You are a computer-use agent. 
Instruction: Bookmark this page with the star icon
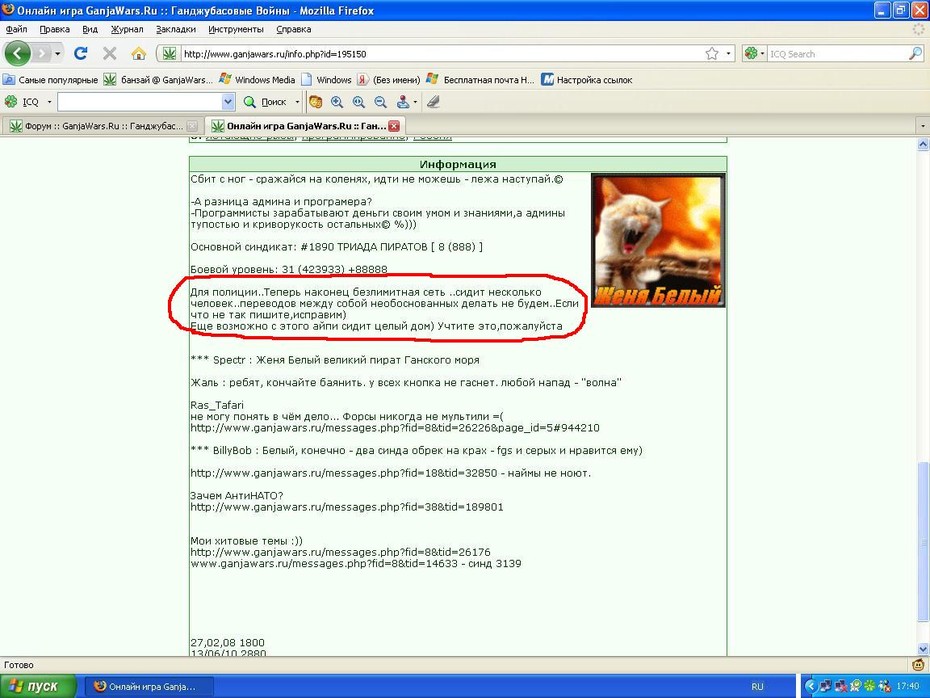click(712, 54)
